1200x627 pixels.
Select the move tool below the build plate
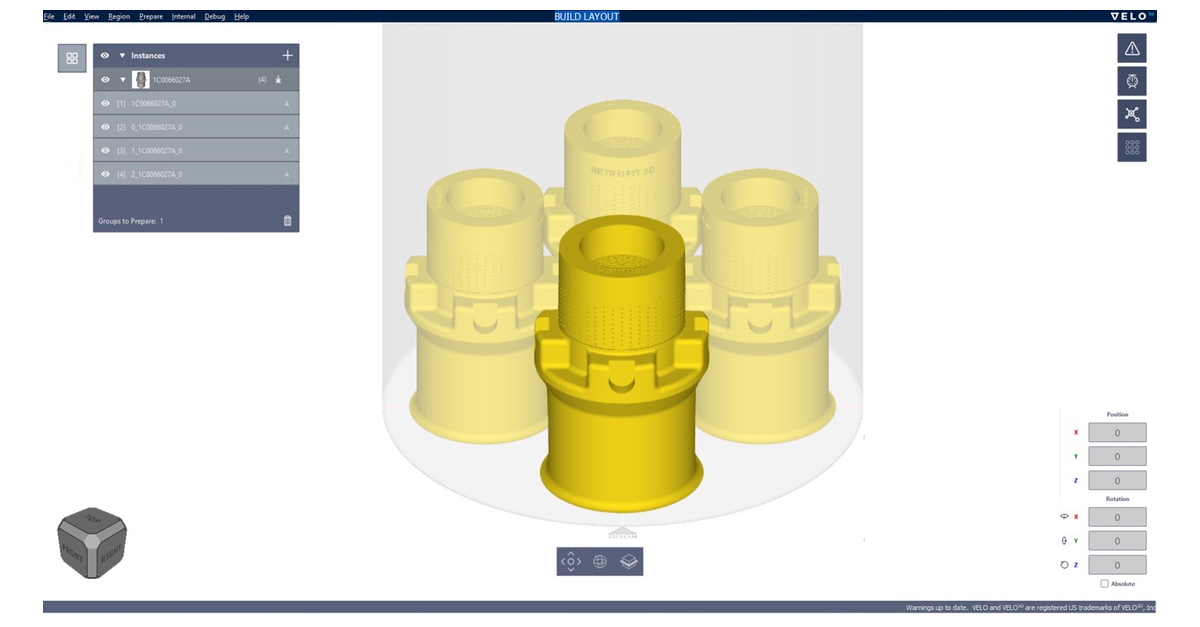pyautogui.click(x=570, y=562)
